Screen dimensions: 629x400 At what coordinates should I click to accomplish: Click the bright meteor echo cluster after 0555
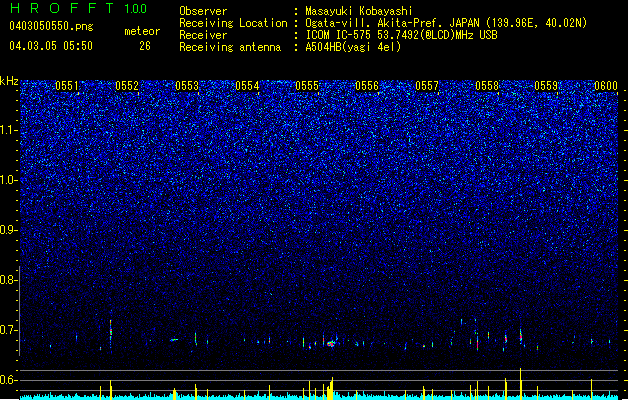331,344
